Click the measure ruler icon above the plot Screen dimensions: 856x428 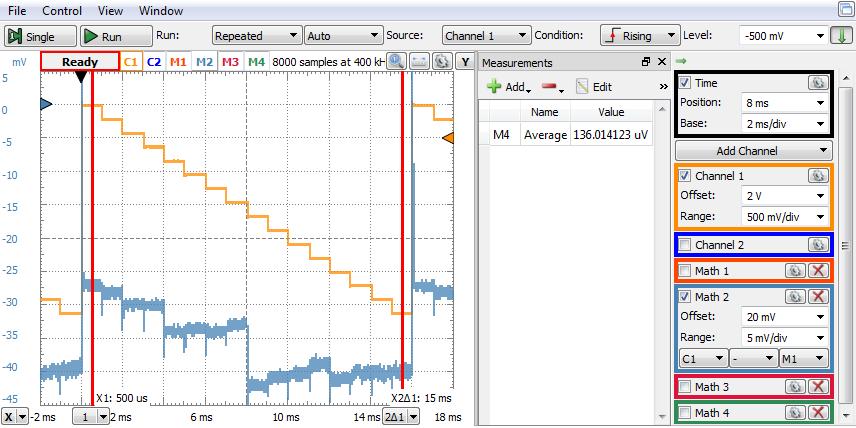pyautogui.click(x=418, y=62)
